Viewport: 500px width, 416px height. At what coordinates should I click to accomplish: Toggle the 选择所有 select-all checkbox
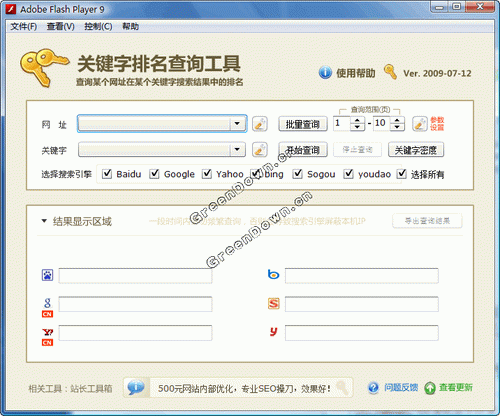point(402,174)
